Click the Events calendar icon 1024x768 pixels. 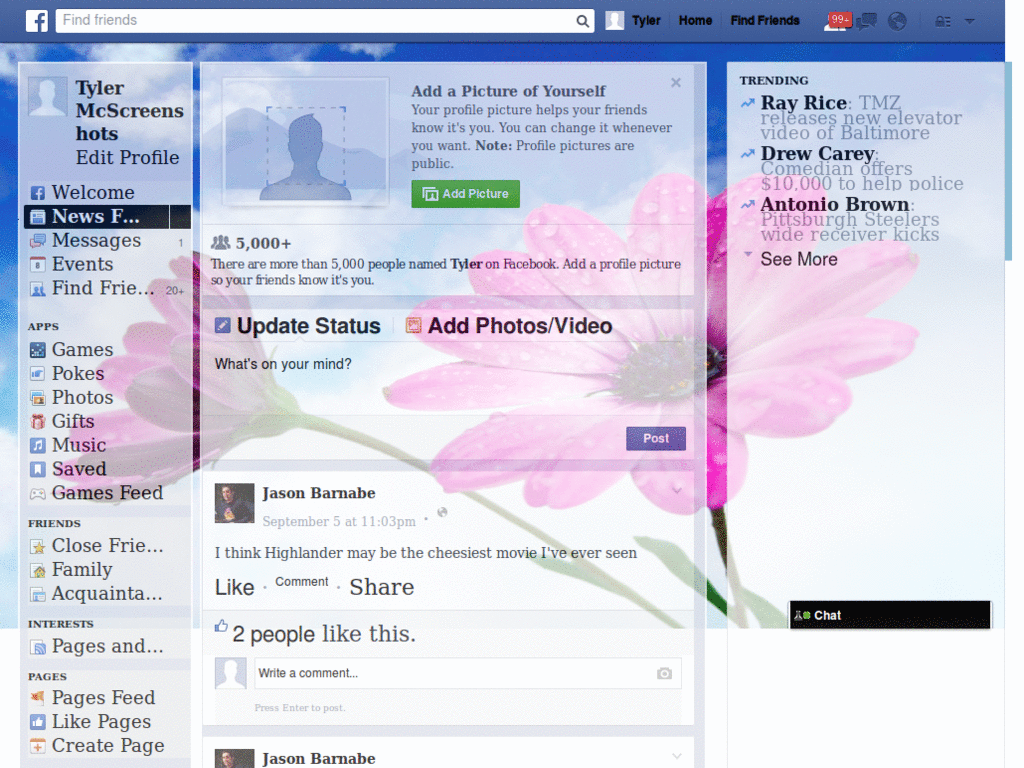[x=38, y=264]
